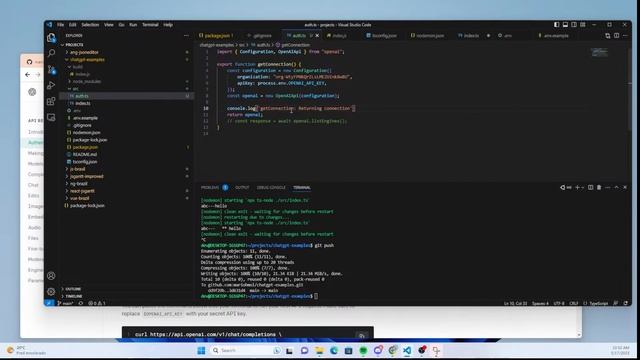The height and width of the screenshot is (360, 640).
Task: Open the editor more actions ellipsis
Action: tap(625, 36)
